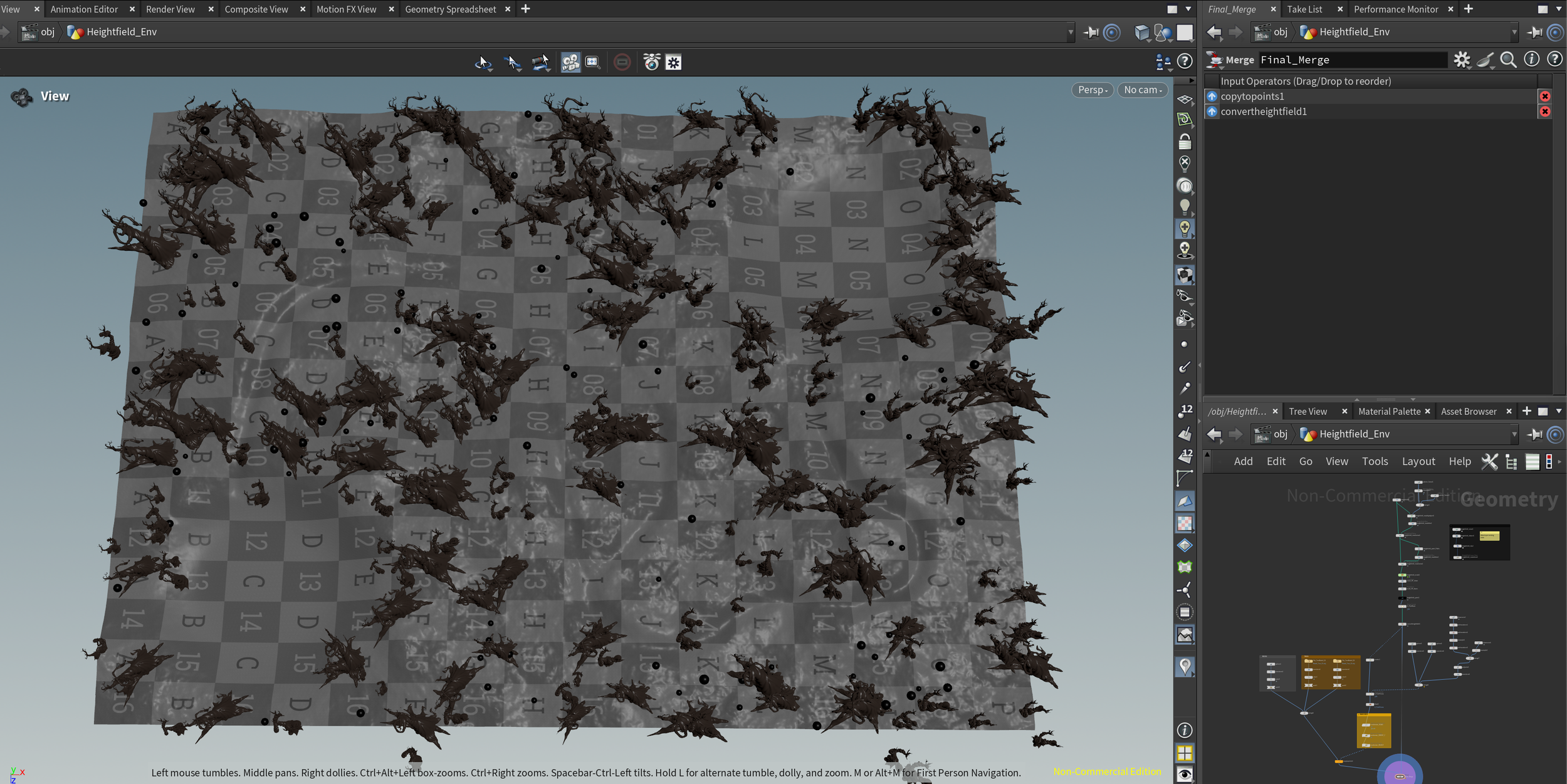Click the magnifier search parameter icon
Screen dimensions: 1567x784
click(1508, 60)
